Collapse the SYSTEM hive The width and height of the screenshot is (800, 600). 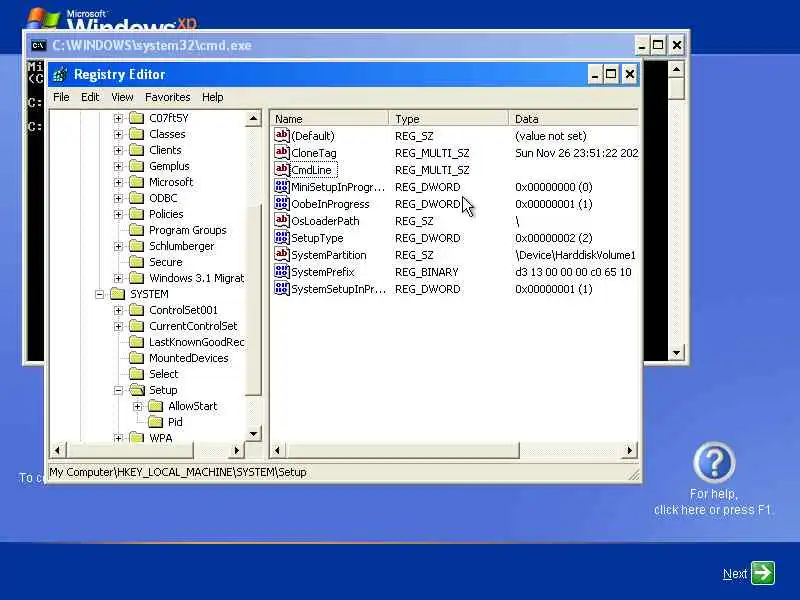[99, 294]
